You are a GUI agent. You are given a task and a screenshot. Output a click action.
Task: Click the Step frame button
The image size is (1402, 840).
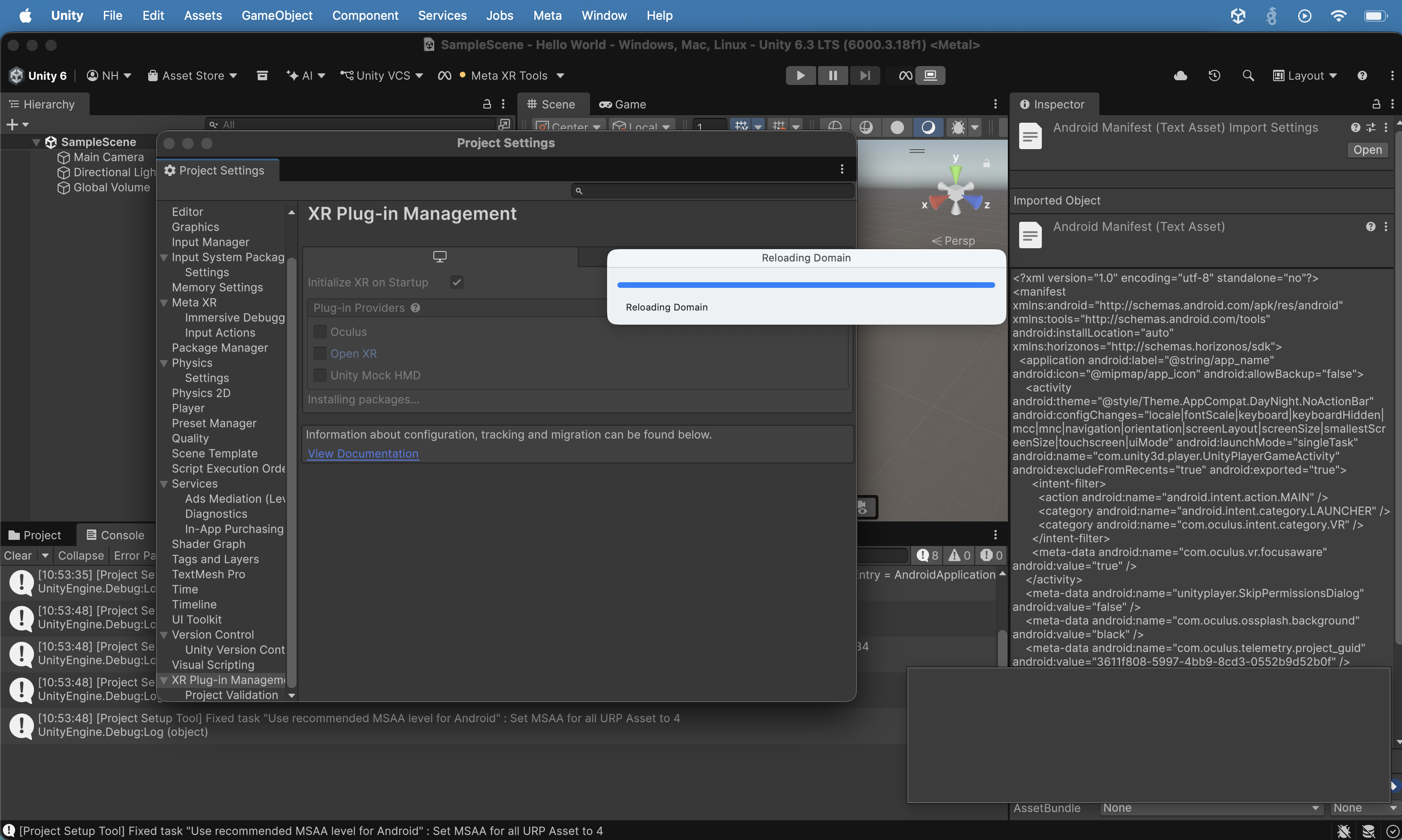tap(865, 76)
